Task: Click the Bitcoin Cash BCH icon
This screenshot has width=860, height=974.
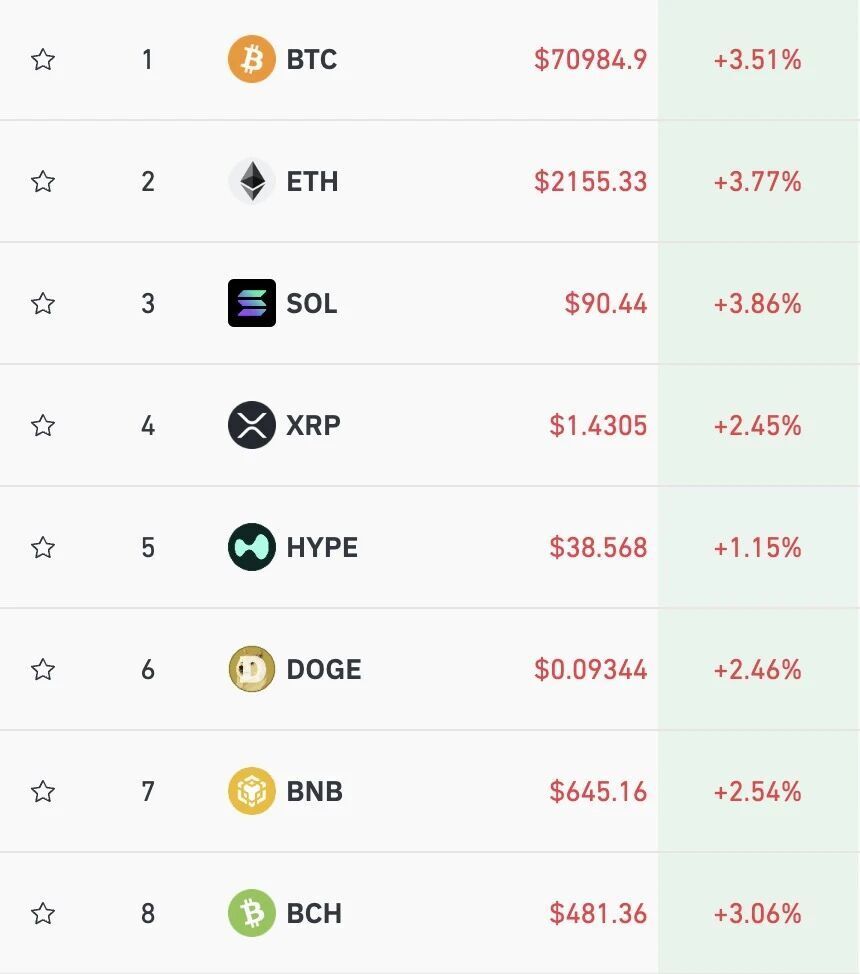Action: click(251, 913)
